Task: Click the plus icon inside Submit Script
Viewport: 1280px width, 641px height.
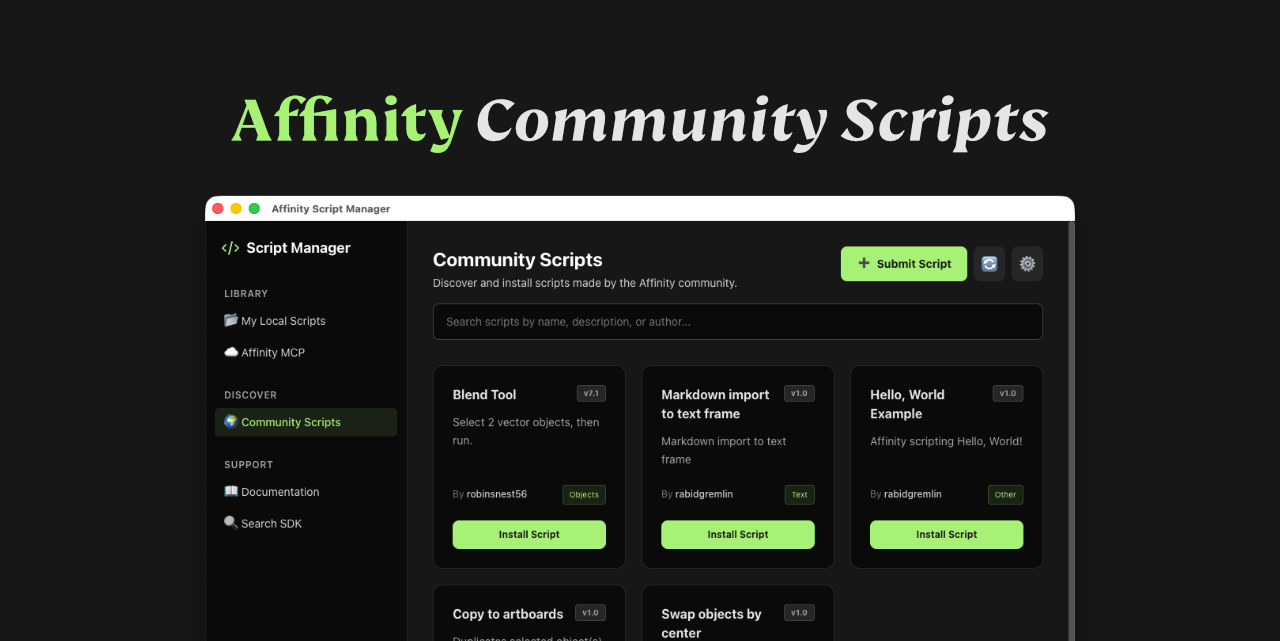Action: (863, 263)
